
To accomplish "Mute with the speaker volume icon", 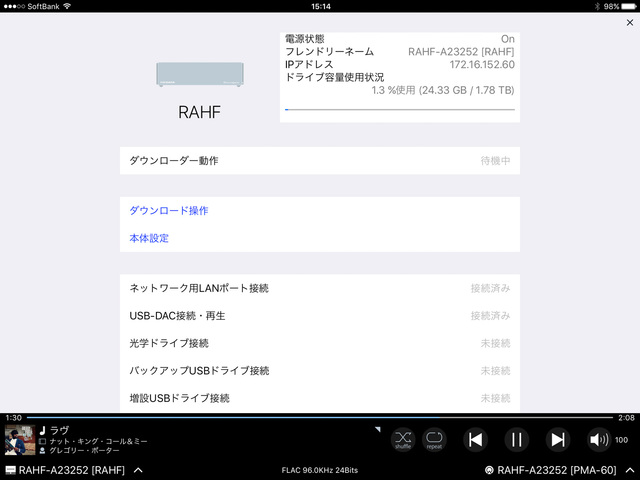I will click(598, 439).
